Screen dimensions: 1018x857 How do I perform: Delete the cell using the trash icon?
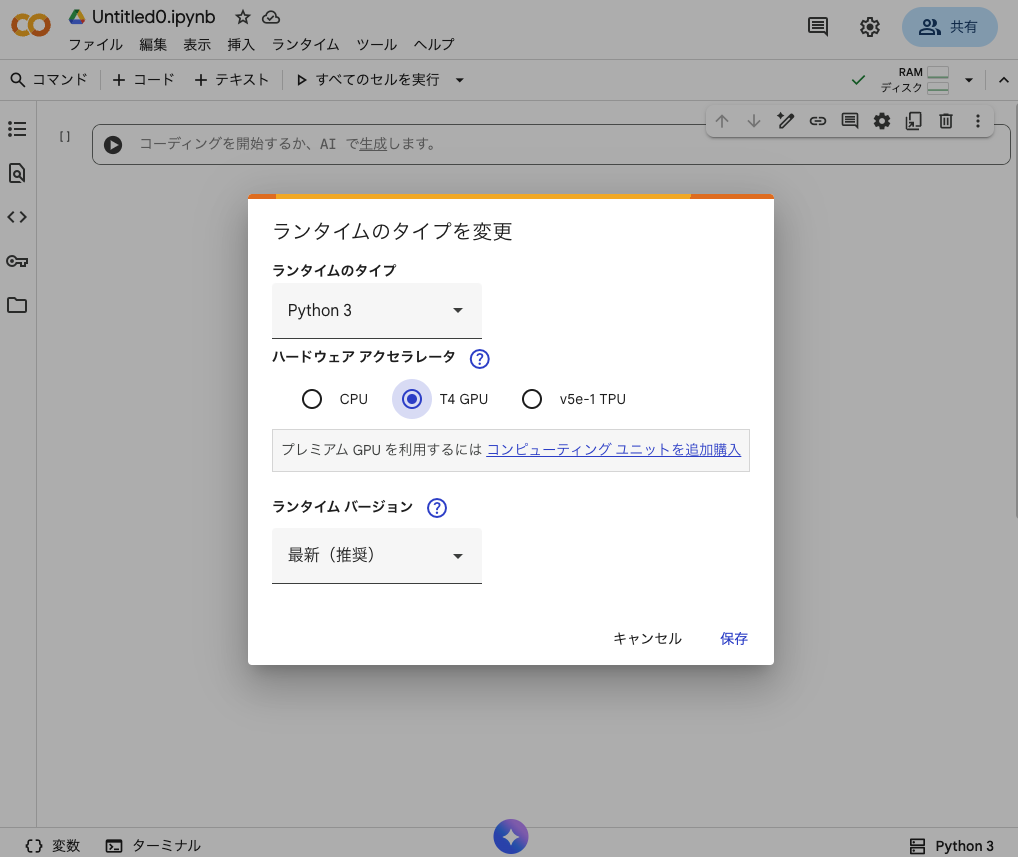point(945,121)
